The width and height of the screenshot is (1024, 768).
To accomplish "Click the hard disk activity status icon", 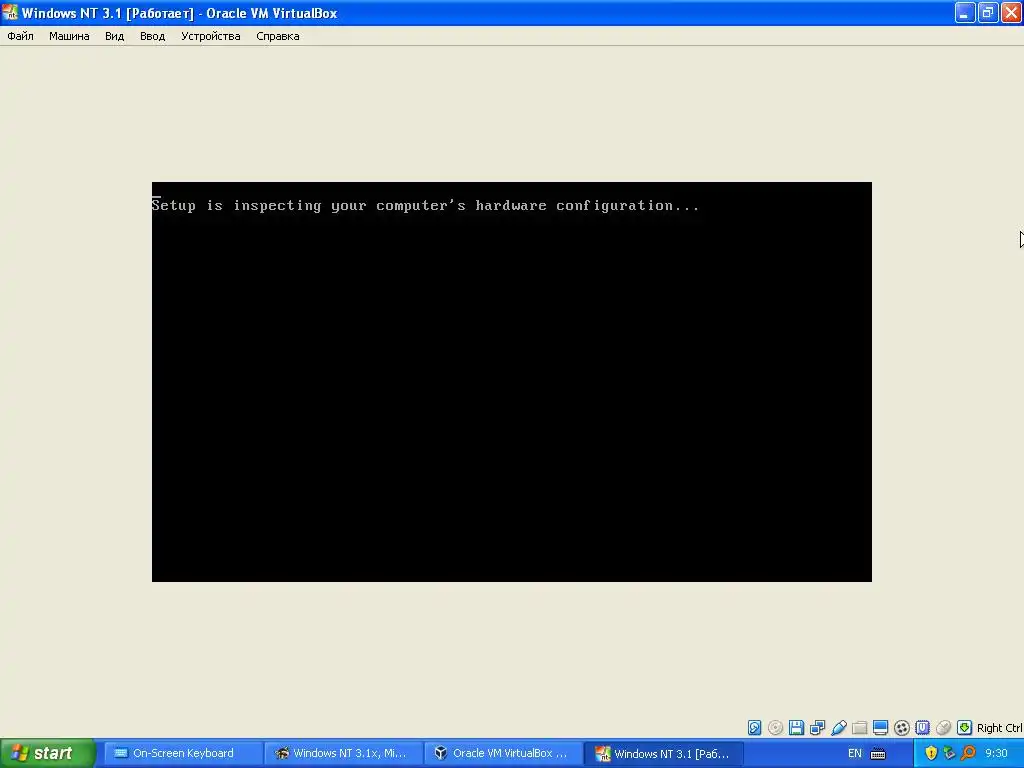I will click(754, 728).
